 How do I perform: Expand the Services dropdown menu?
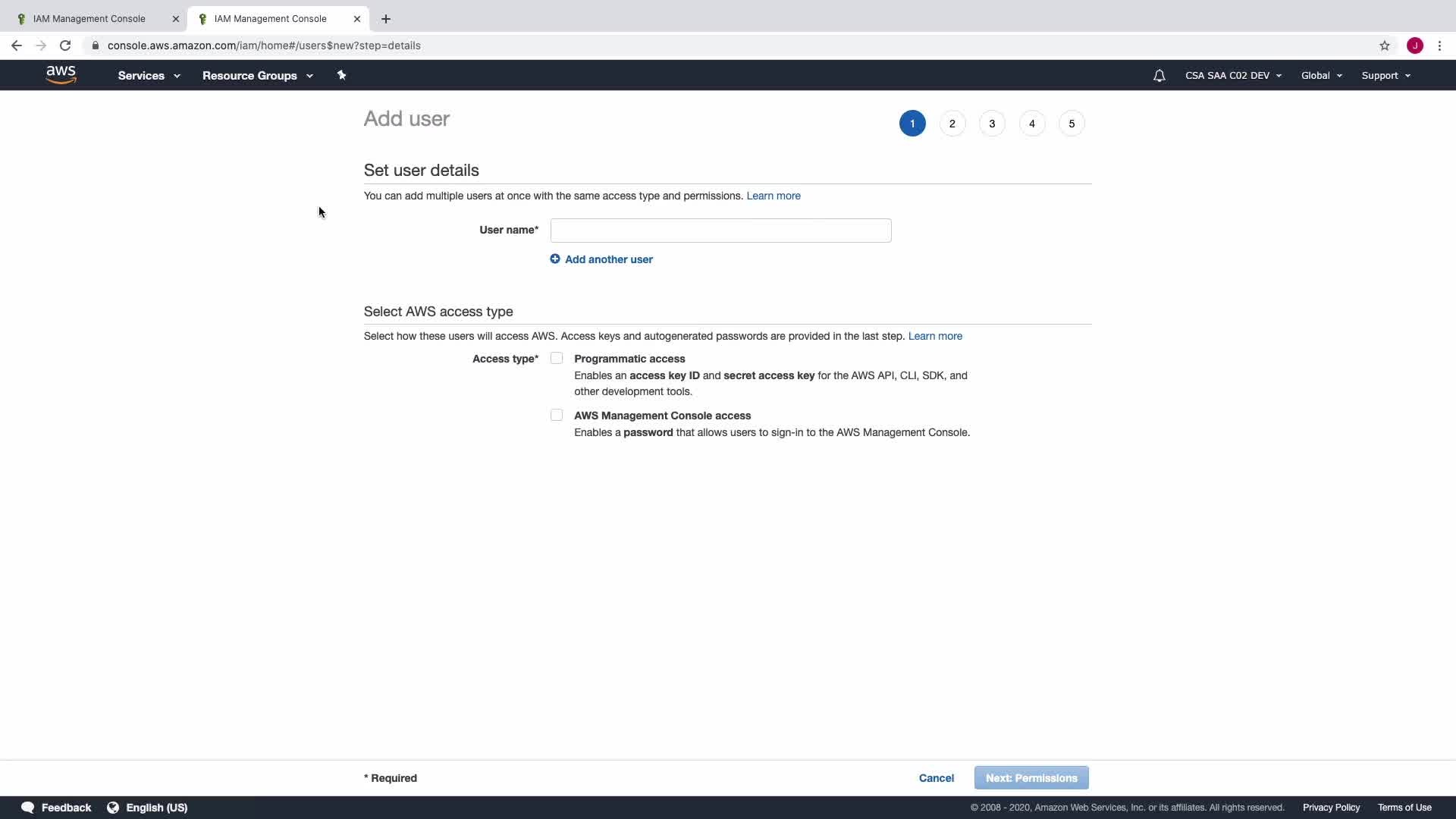point(149,76)
